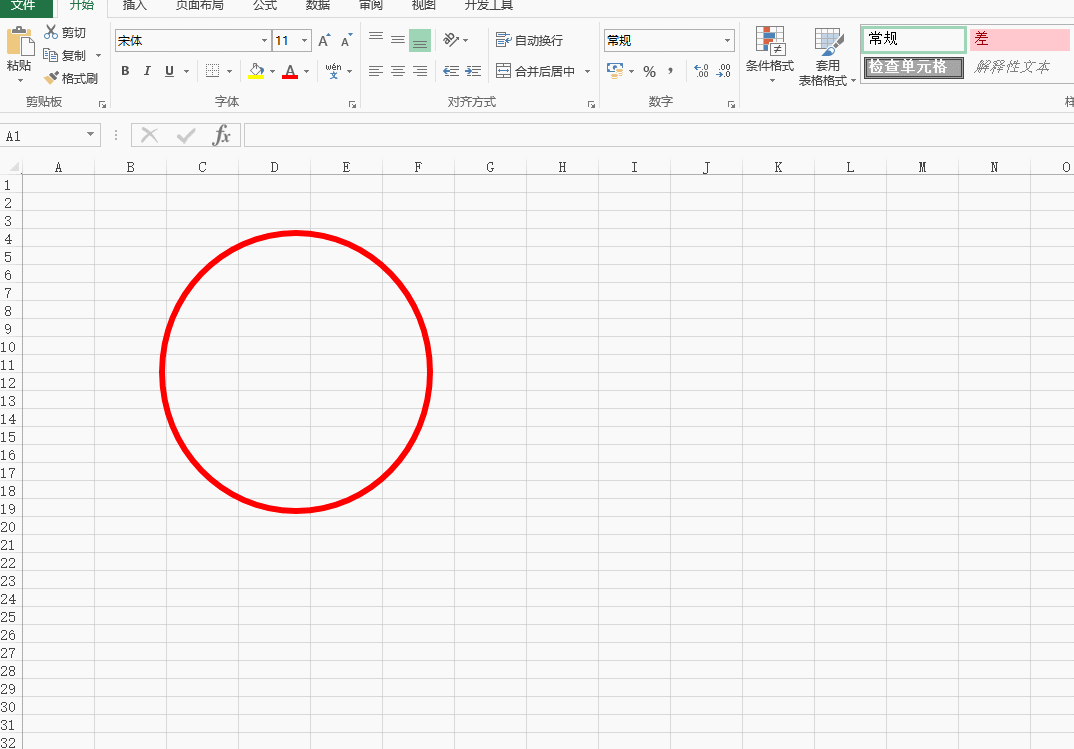Click the yellow Fill Color bucket
The width and height of the screenshot is (1074, 749).
point(256,71)
